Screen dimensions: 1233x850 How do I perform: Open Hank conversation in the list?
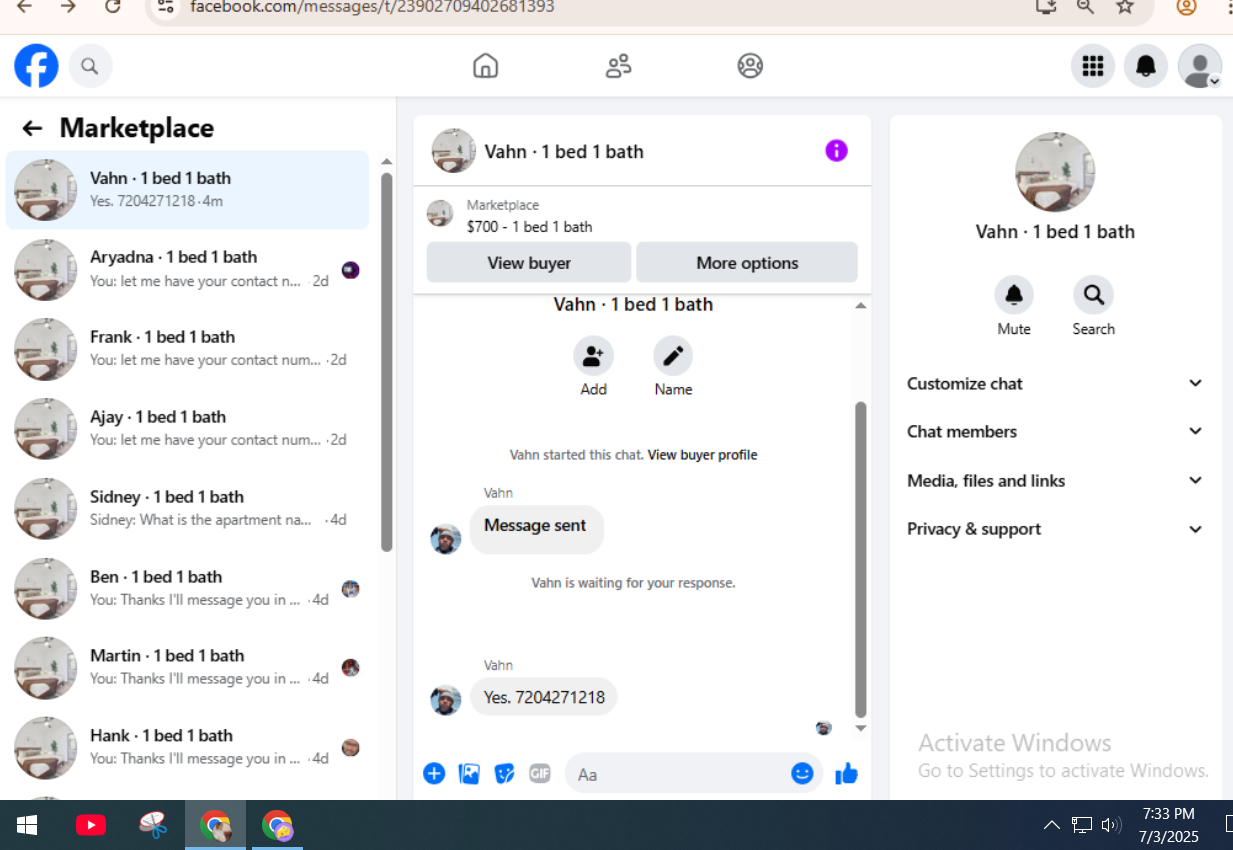187,747
